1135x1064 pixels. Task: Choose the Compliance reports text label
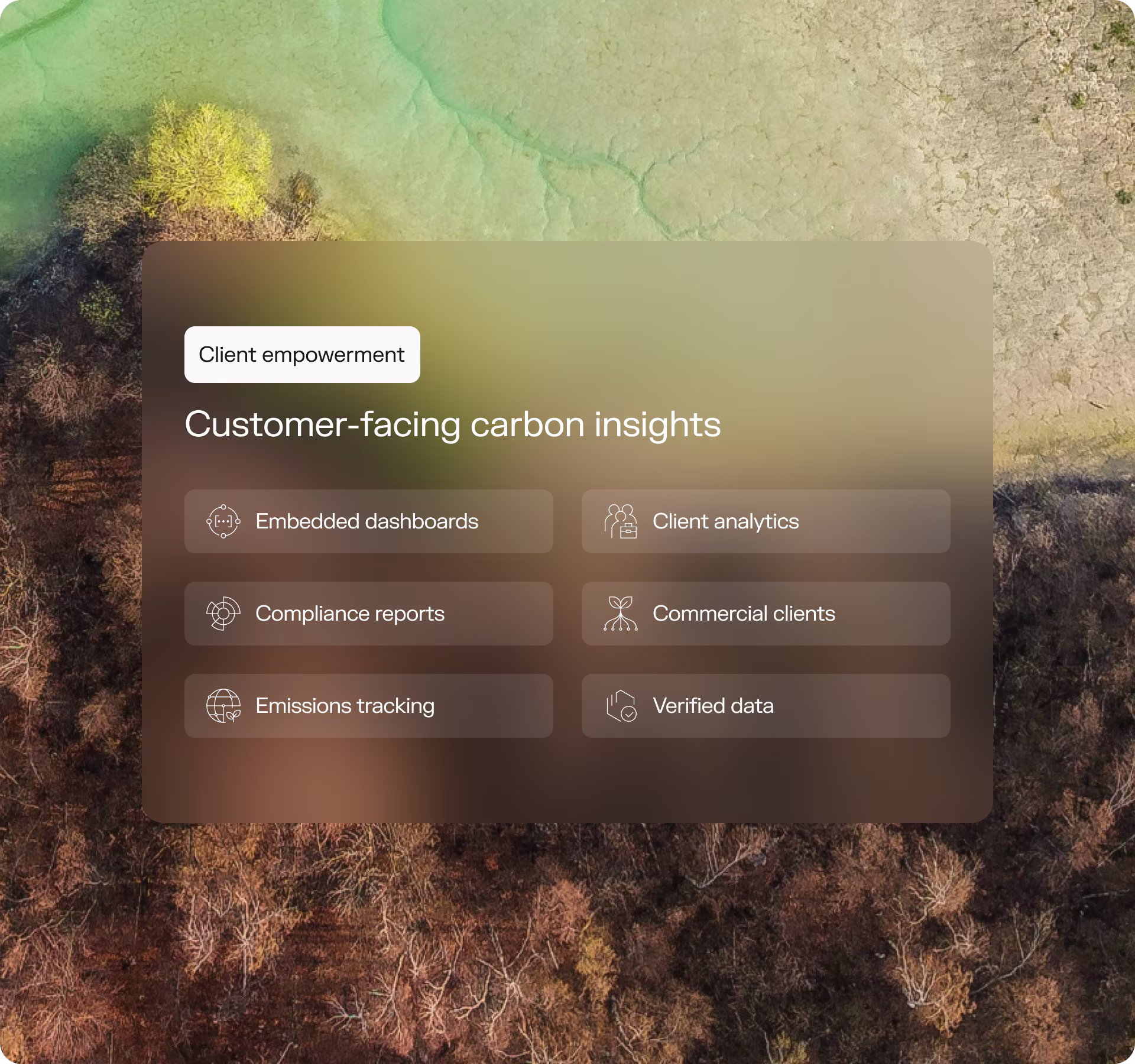(x=349, y=614)
